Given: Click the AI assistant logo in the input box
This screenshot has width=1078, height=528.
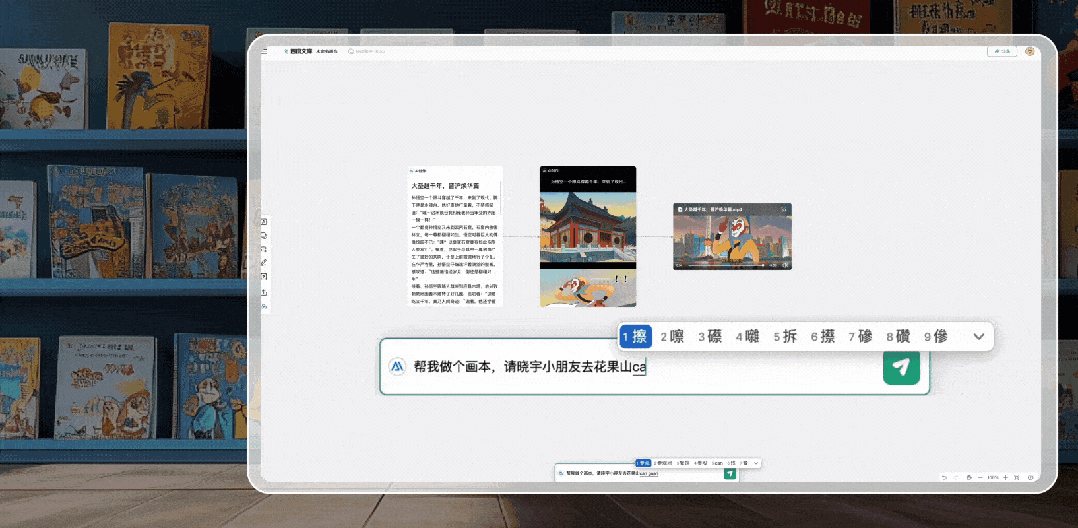Looking at the screenshot, I should (x=397, y=367).
